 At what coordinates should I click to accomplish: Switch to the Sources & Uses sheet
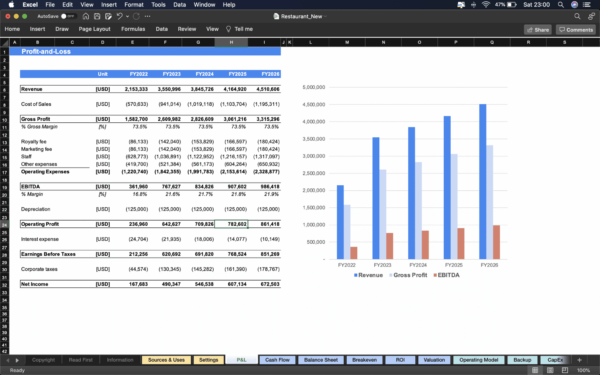click(x=166, y=360)
